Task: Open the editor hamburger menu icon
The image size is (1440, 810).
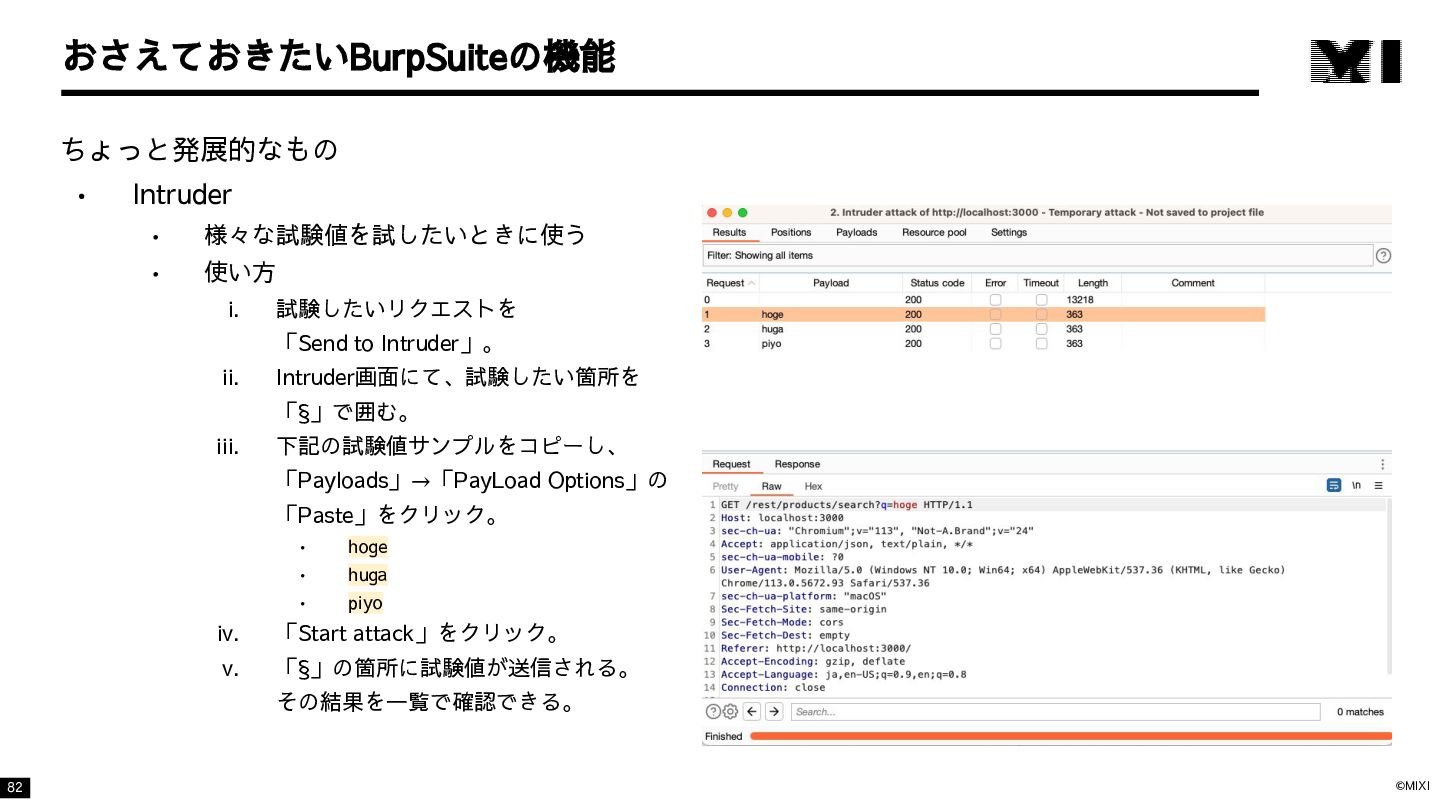Action: pyautogui.click(x=1378, y=485)
